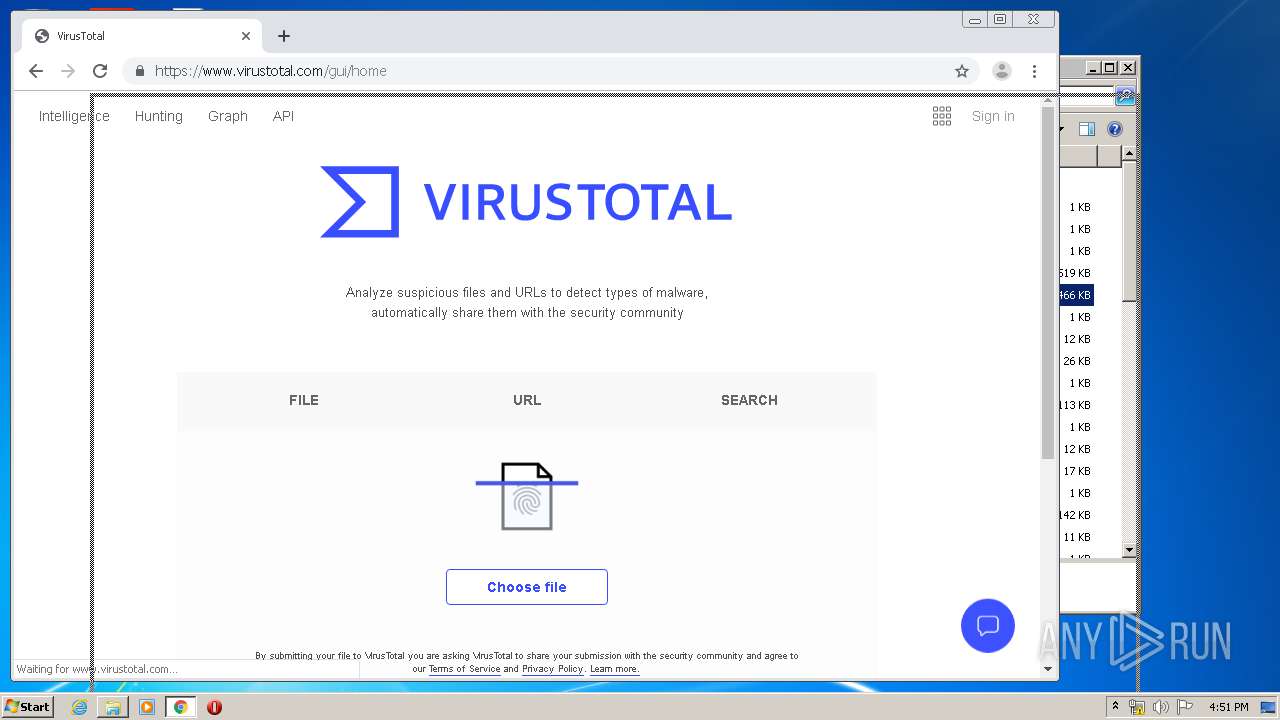1280x720 pixels.
Task: Select the 142 KB file row in Explorer
Action: click(1077, 515)
